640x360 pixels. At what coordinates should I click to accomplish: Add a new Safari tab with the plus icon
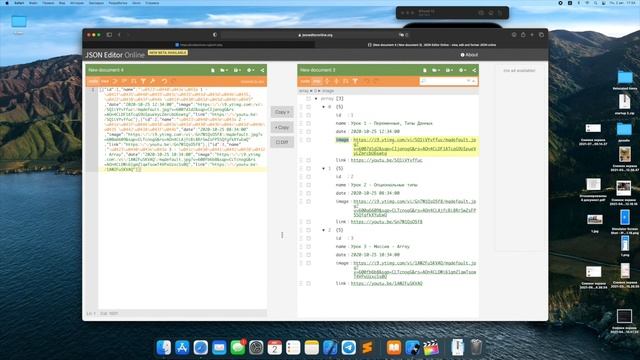(532, 35)
